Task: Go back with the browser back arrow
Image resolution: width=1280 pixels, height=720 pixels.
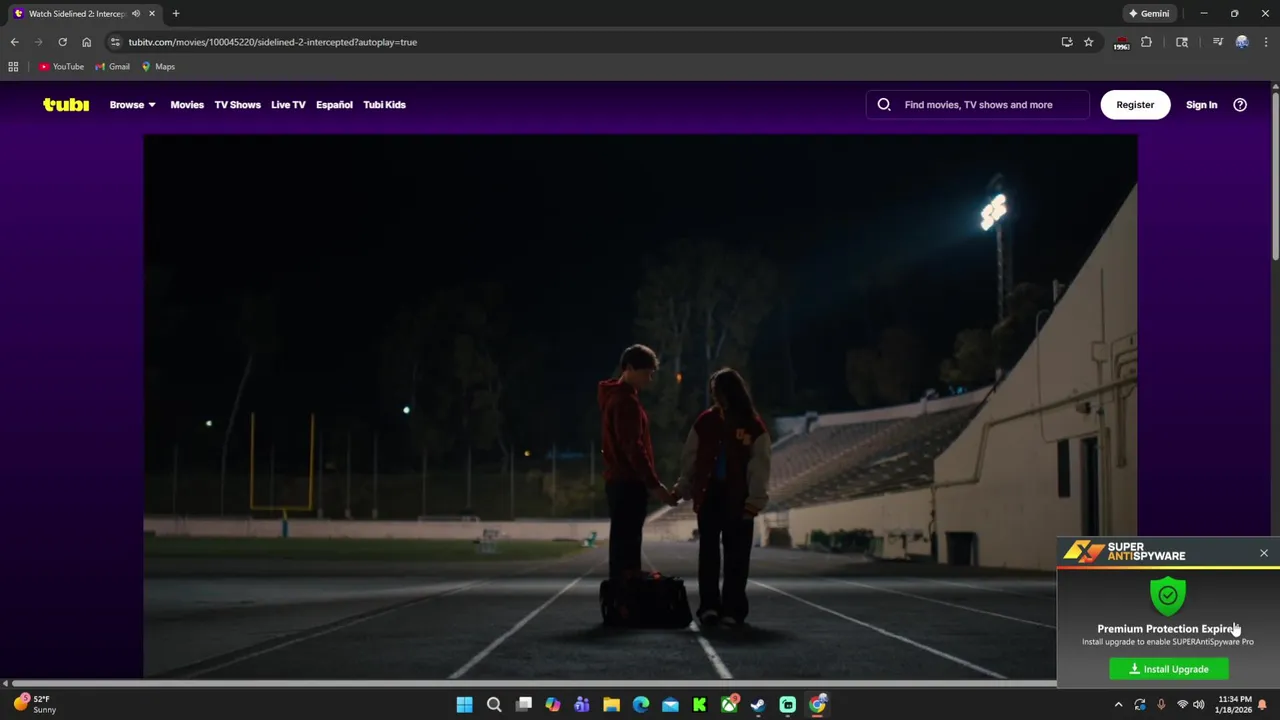Action: pos(14,42)
